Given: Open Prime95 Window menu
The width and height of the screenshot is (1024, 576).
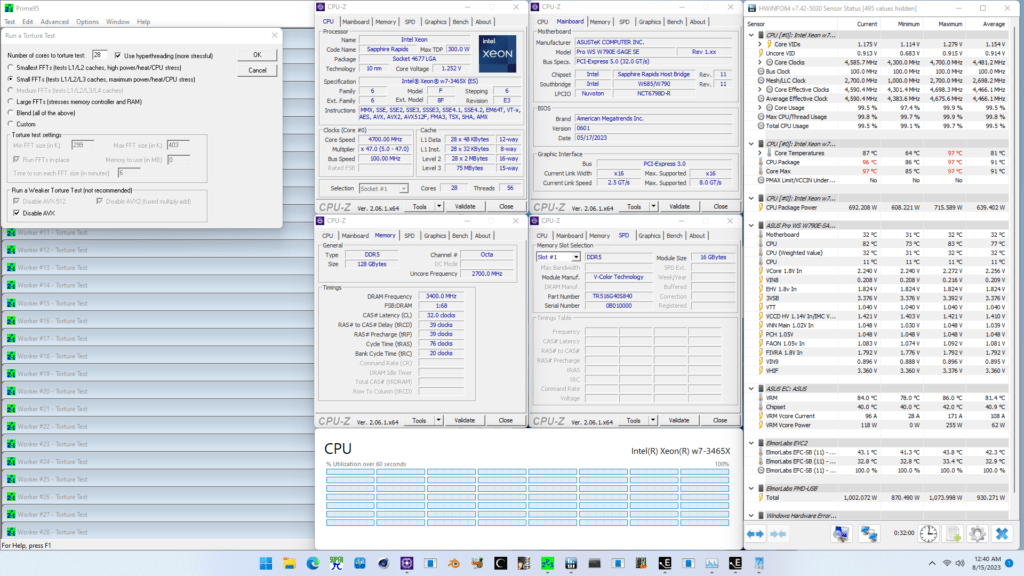Looking at the screenshot, I should coord(118,22).
